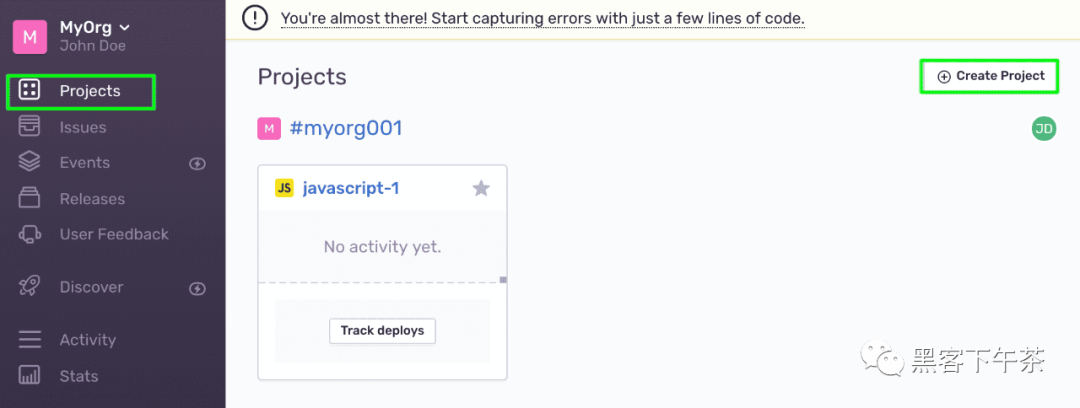Select User Feedback in the sidebar

coord(114,234)
